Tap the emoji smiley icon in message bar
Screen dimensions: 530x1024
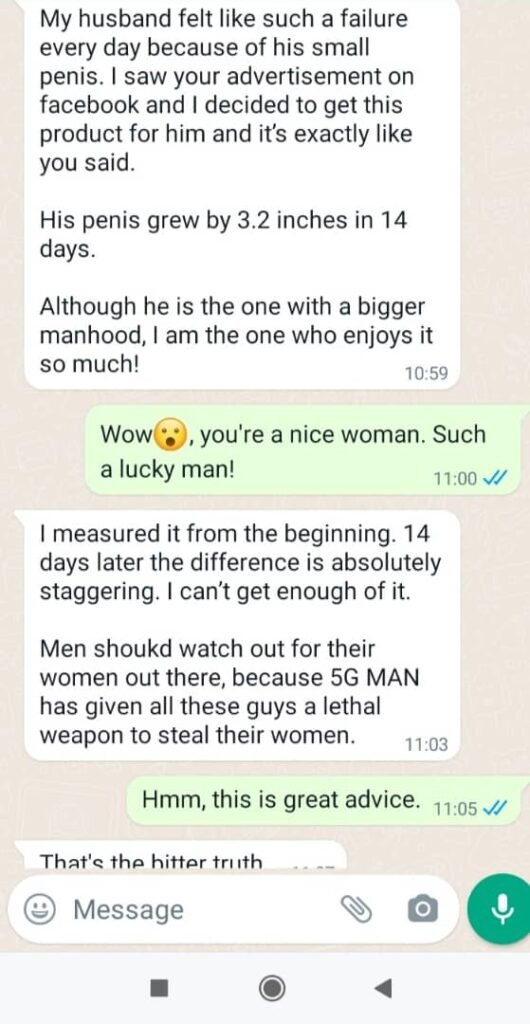(39, 908)
